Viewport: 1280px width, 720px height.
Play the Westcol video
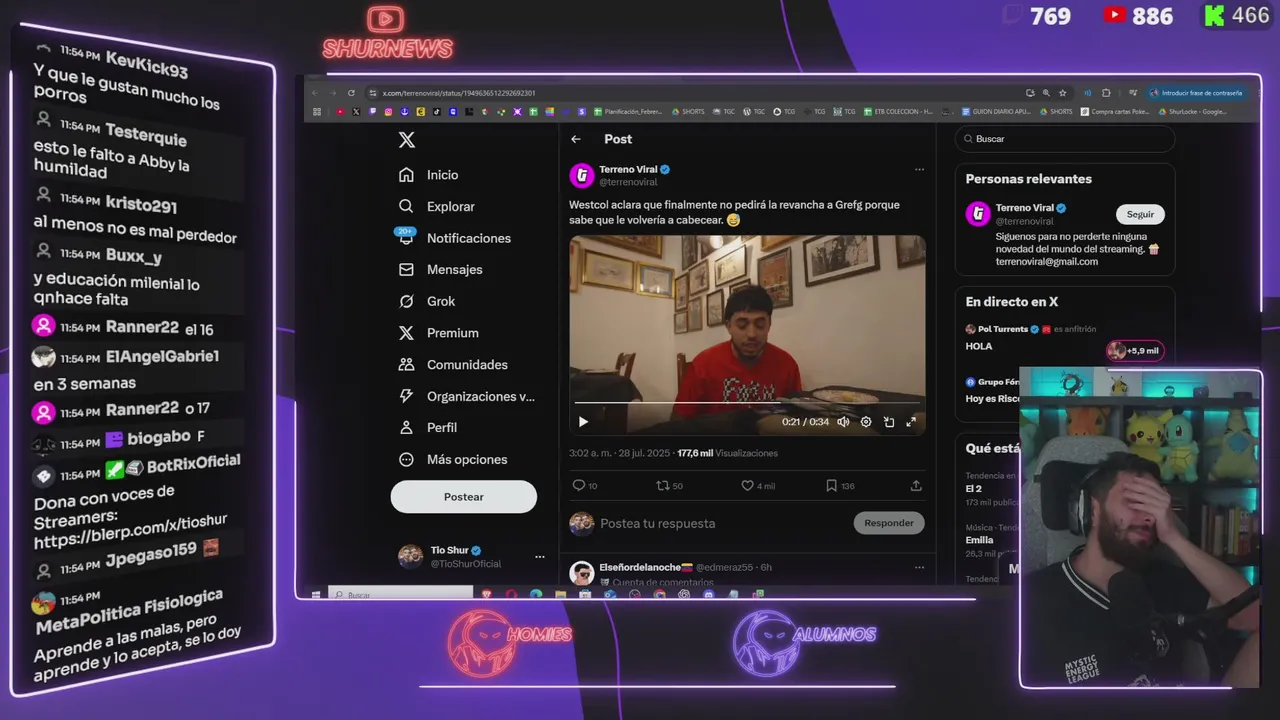tap(583, 422)
